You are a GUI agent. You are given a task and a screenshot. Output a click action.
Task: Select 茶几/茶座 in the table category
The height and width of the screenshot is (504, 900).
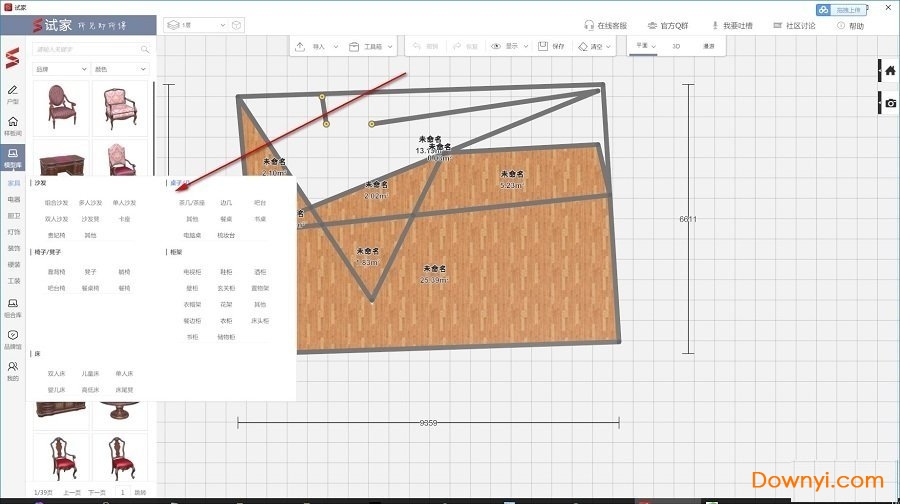coord(191,202)
